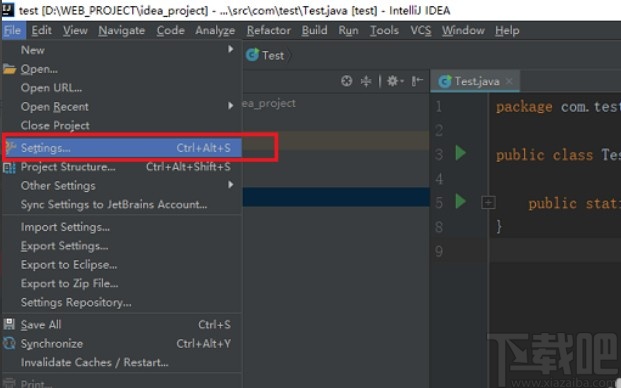This screenshot has height=388, width=621.
Task: Click the Test class breadcrumb icon
Action: [252, 55]
